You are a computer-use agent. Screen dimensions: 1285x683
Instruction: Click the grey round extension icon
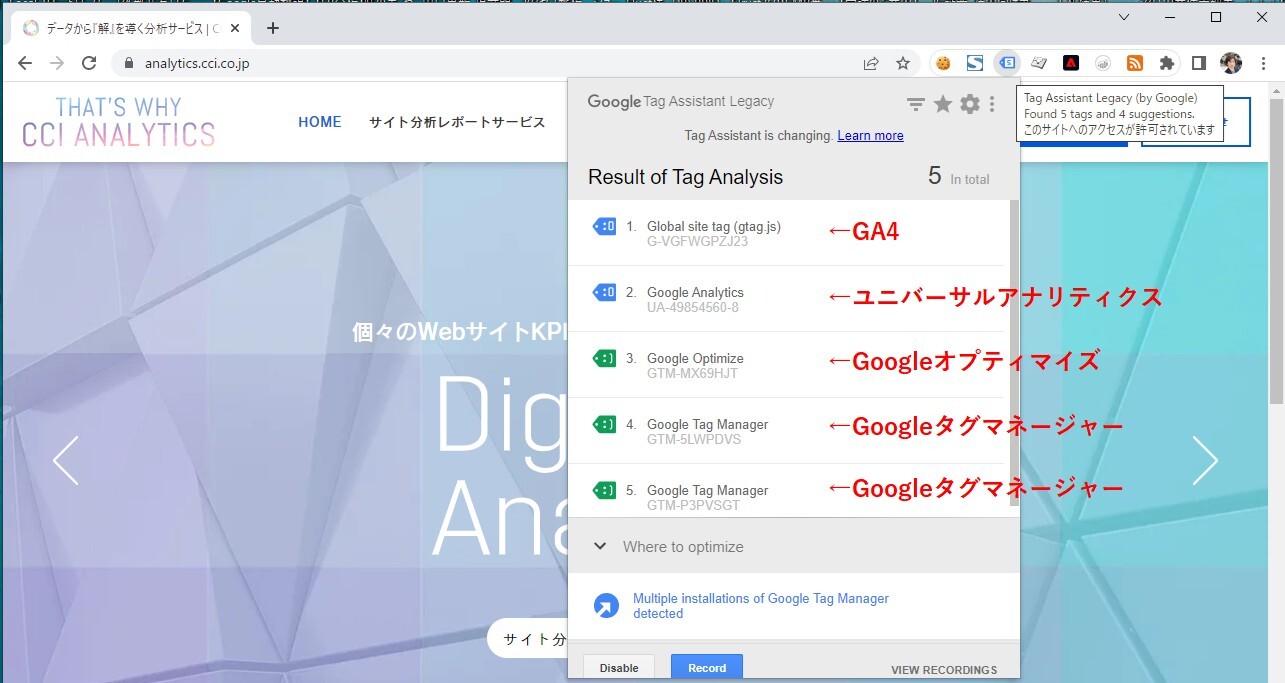pyautogui.click(x=1103, y=63)
